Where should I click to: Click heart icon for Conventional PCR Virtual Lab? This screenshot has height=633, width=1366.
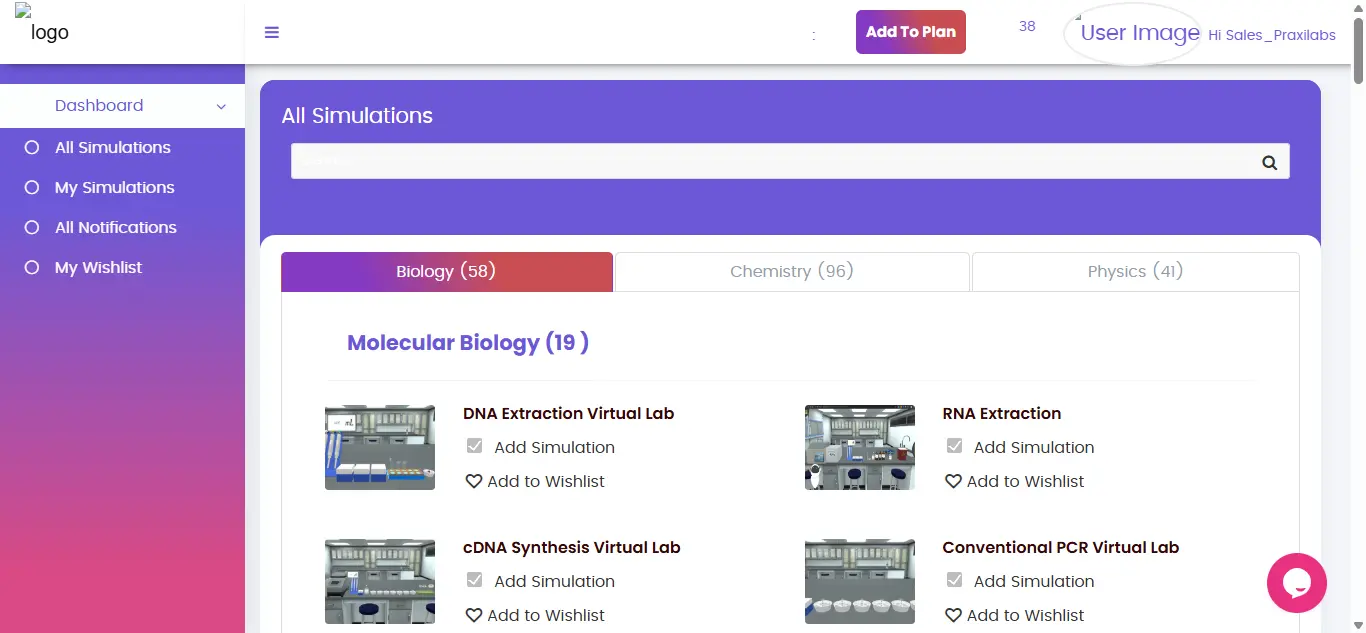(x=953, y=615)
